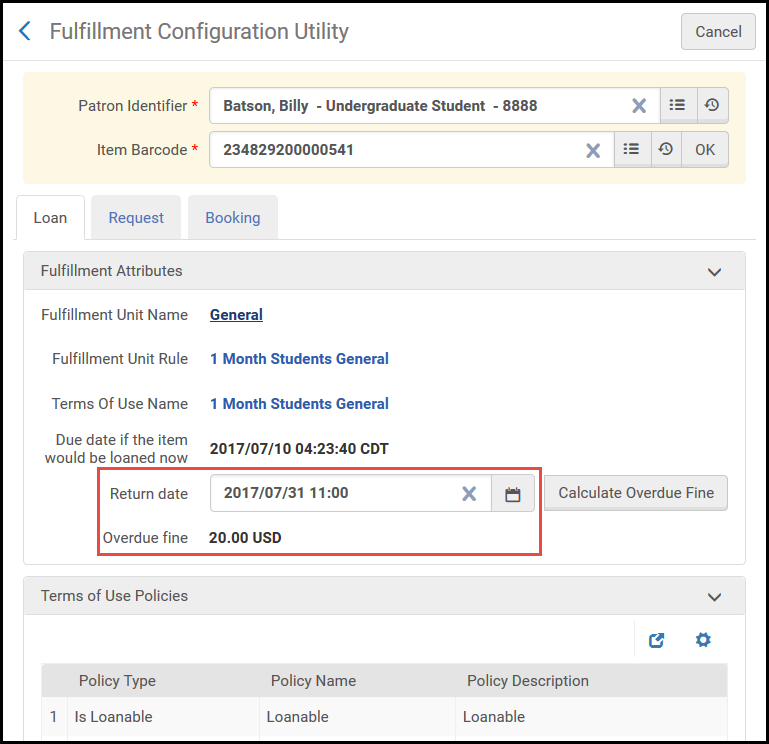Click Calculate Overdue Fine button
Viewport: 769px width, 744px height.
coord(636,493)
